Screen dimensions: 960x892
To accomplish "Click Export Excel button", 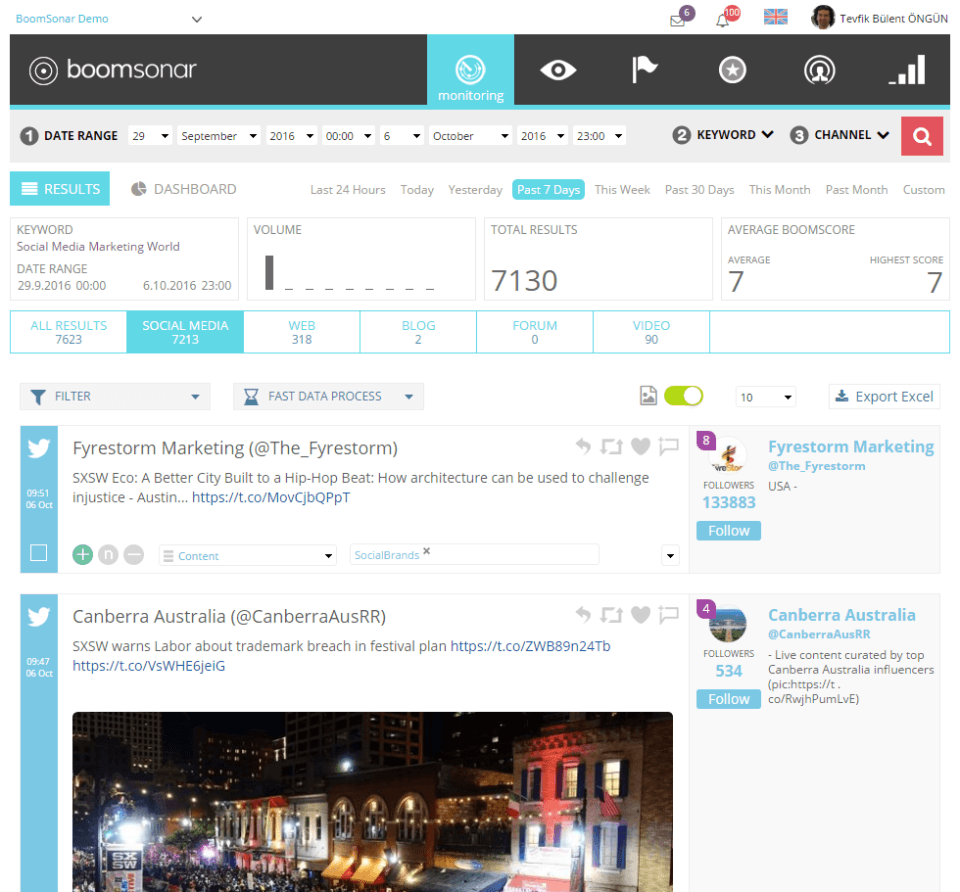I will pos(885,397).
